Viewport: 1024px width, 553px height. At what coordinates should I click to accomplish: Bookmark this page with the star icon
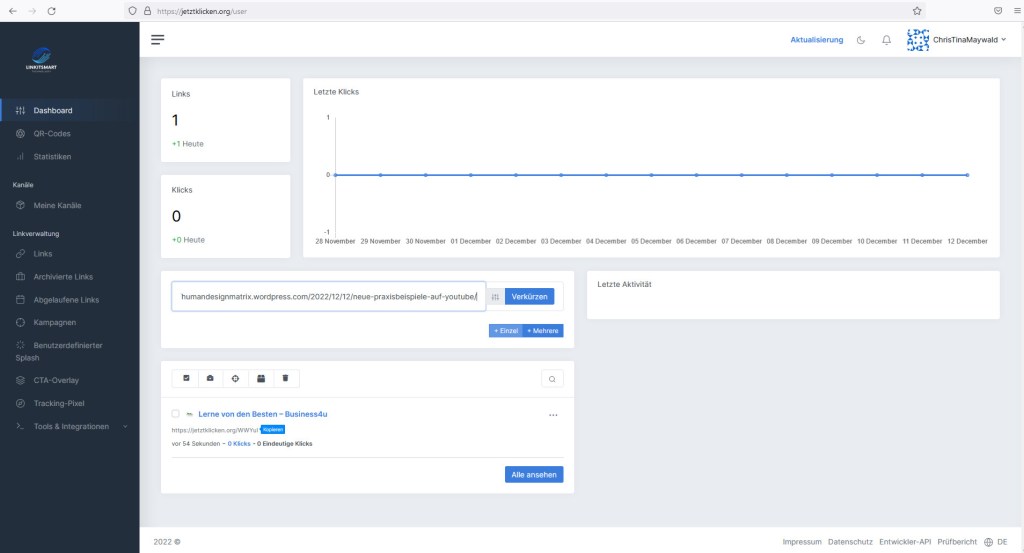click(917, 9)
